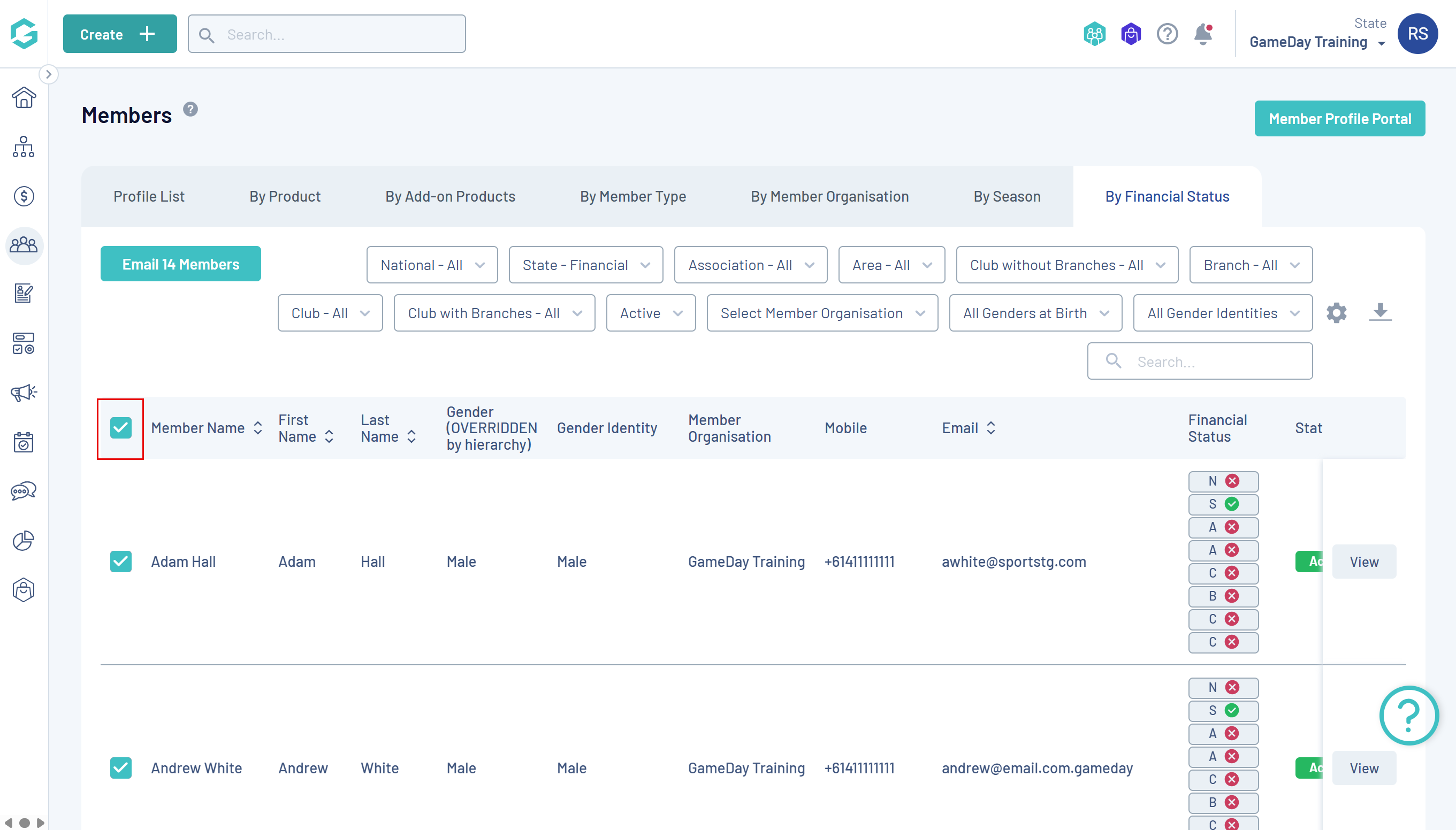
Task: Click the table Search input field
Action: 1209,362
